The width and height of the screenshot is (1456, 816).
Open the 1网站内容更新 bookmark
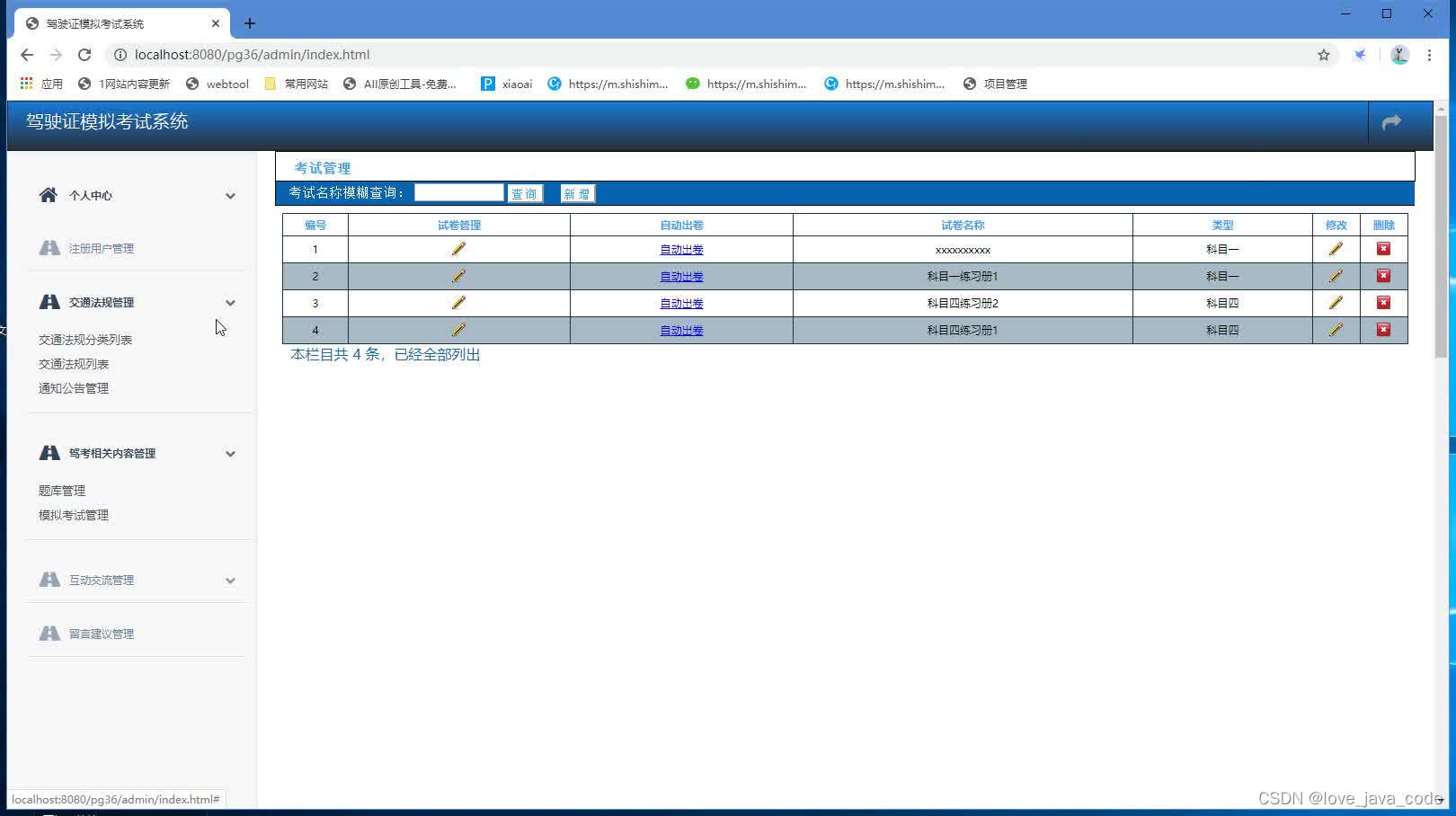tap(124, 84)
